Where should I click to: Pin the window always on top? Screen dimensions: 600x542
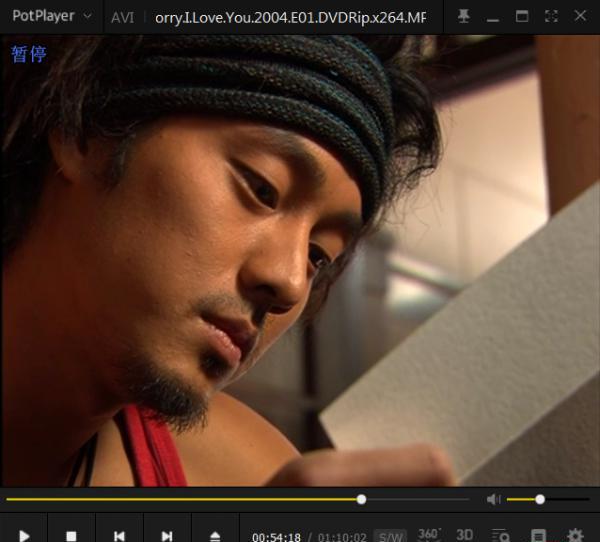click(464, 16)
